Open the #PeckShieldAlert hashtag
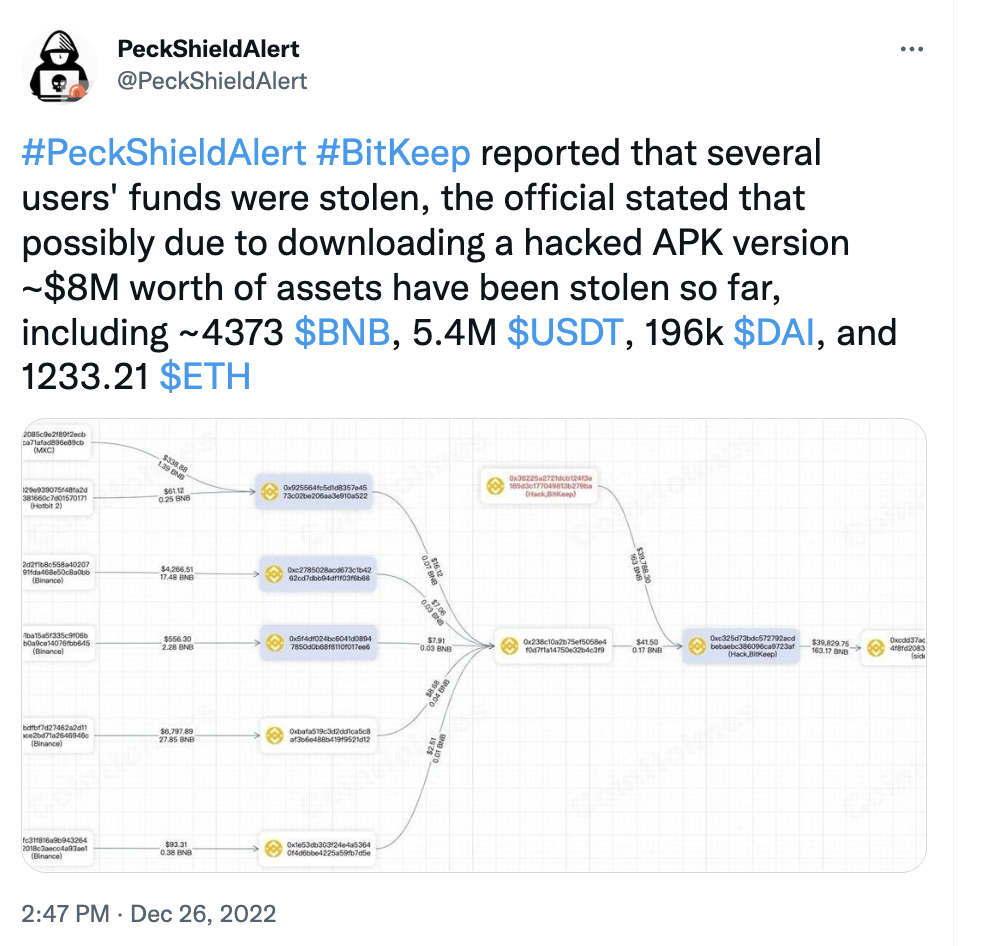 click(x=164, y=153)
